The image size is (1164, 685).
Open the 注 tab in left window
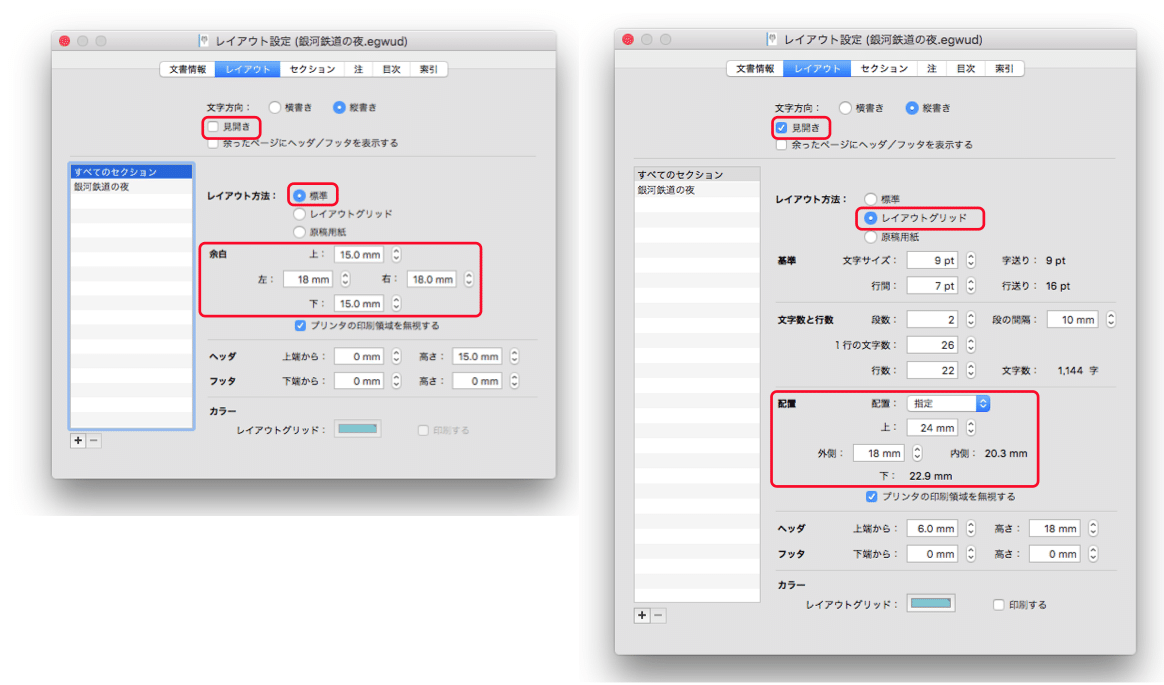pyautogui.click(x=358, y=69)
